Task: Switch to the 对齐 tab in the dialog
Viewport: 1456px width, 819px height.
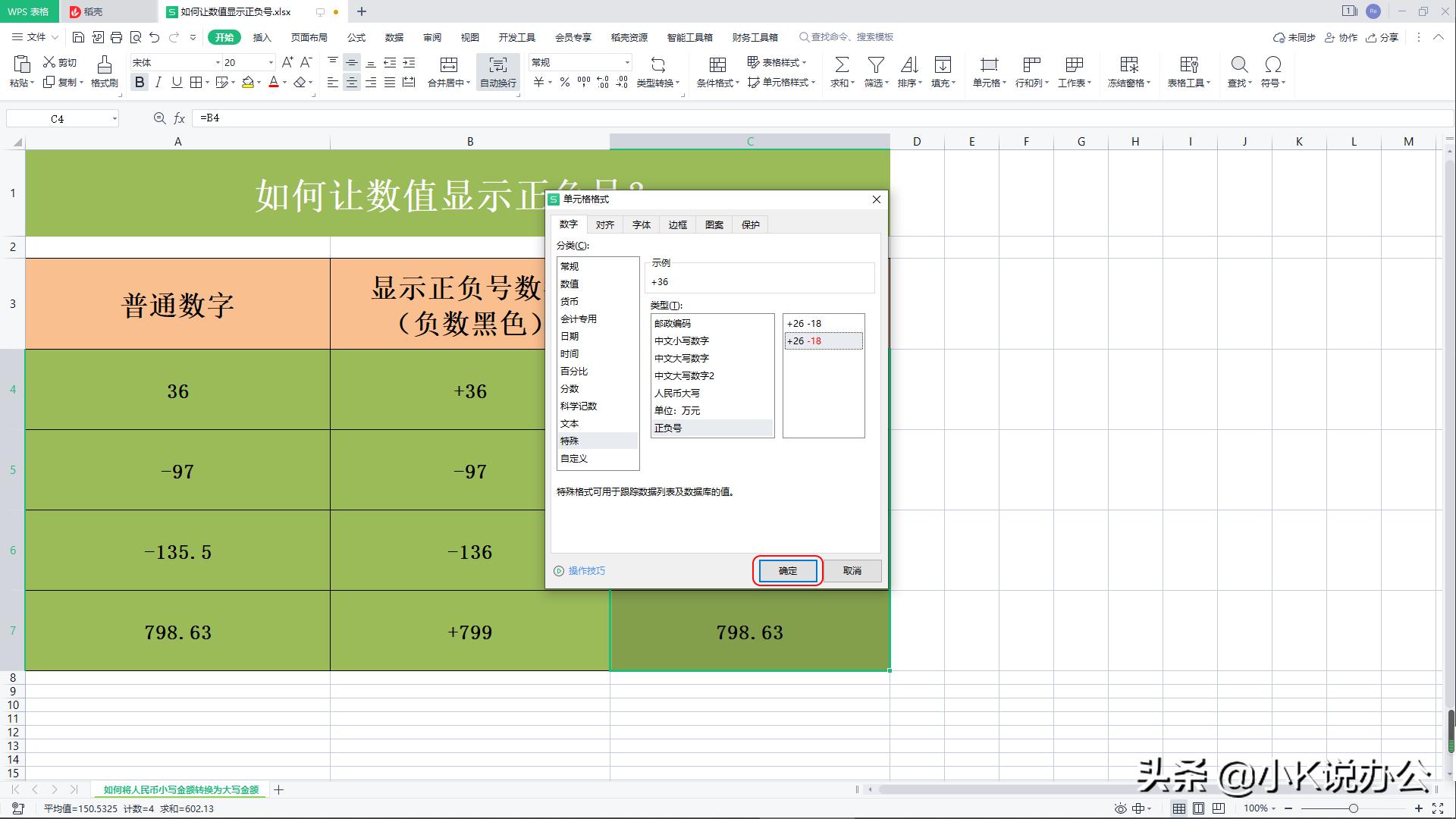Action: point(604,224)
